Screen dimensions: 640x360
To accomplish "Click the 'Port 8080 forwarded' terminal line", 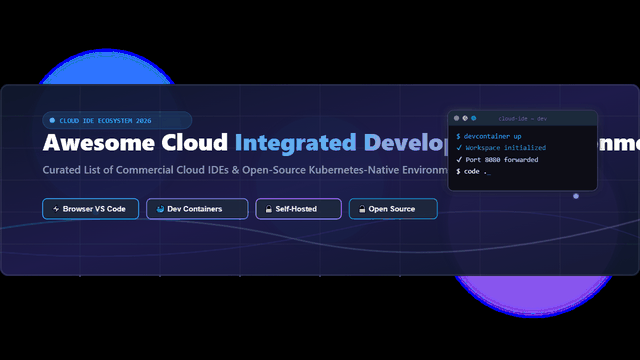I will (x=497, y=160).
